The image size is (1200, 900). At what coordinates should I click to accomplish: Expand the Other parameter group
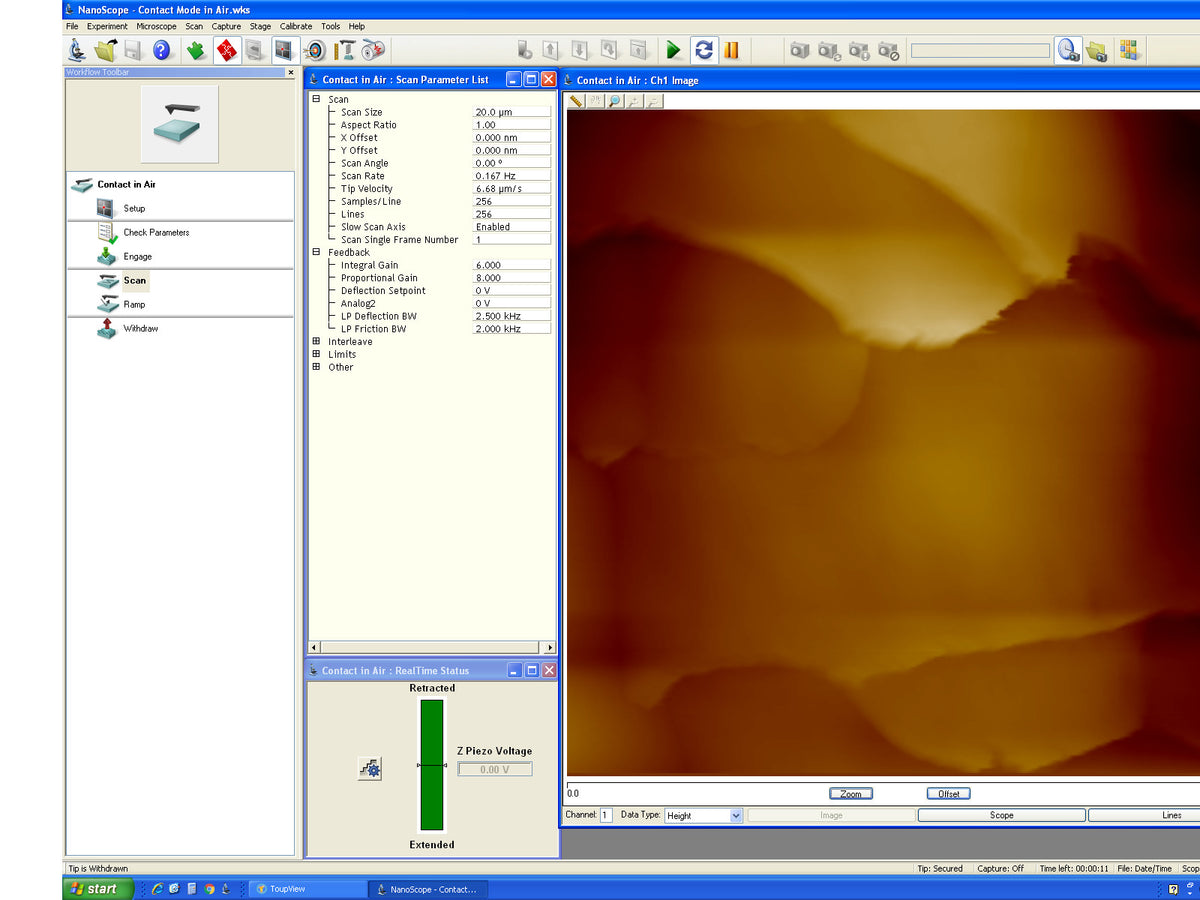point(316,367)
